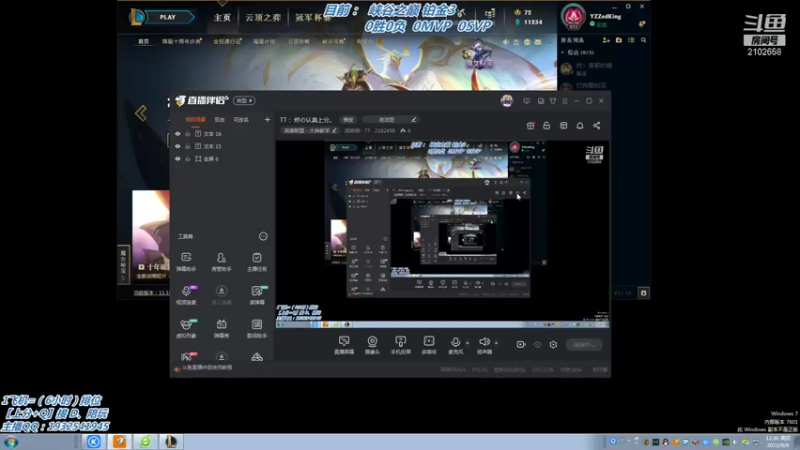Toggle visibility of 文本 15 layer
This screenshot has width=800, height=450.
point(178,146)
